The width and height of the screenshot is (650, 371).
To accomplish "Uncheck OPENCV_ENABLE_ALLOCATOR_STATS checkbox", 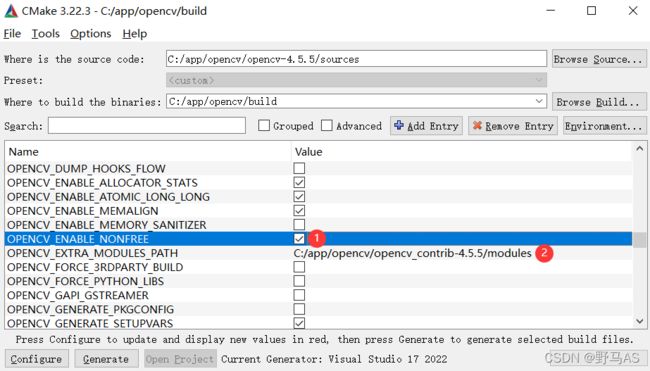I will [x=299, y=182].
